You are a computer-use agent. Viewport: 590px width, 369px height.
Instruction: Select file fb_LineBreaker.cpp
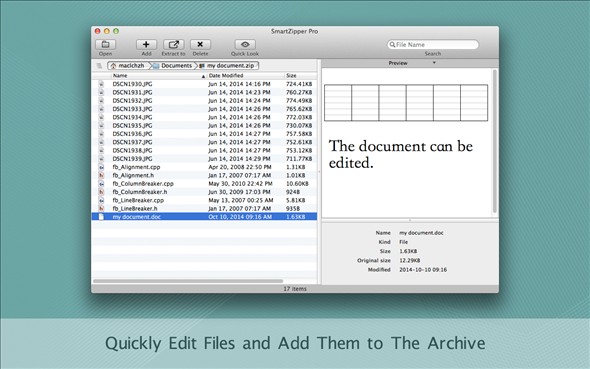click(204, 200)
